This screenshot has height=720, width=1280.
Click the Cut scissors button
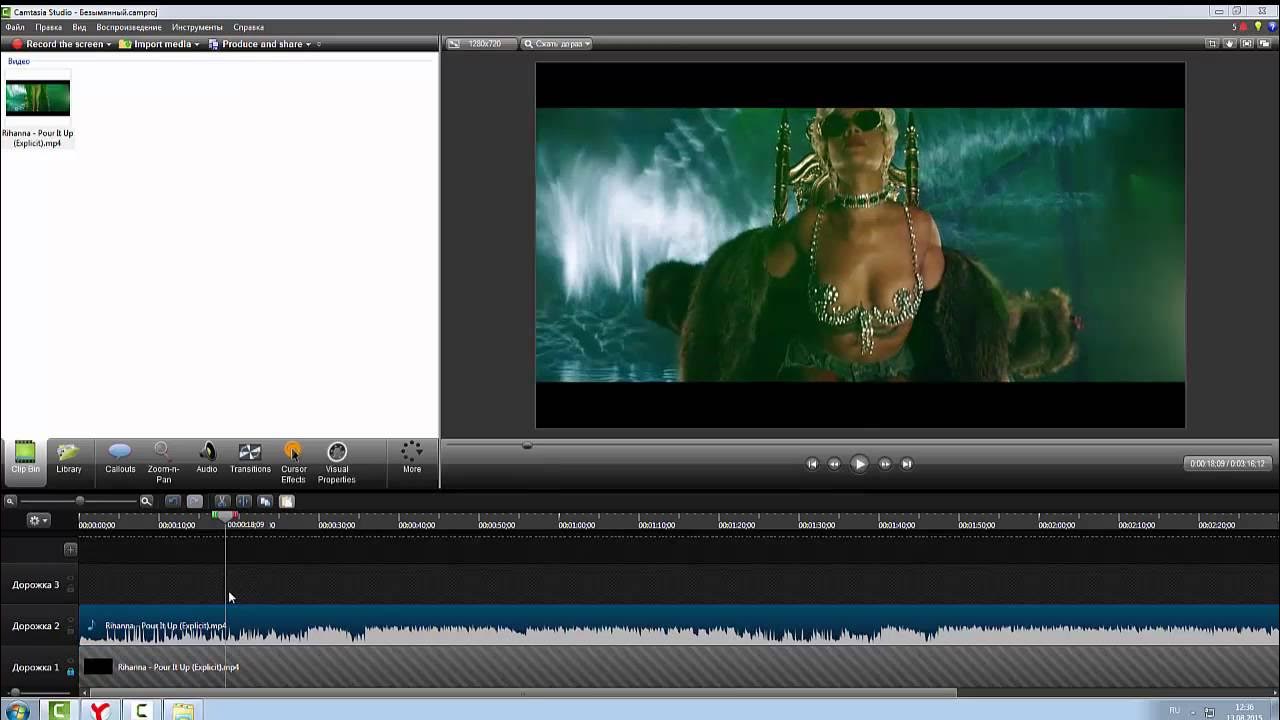[x=222, y=501]
